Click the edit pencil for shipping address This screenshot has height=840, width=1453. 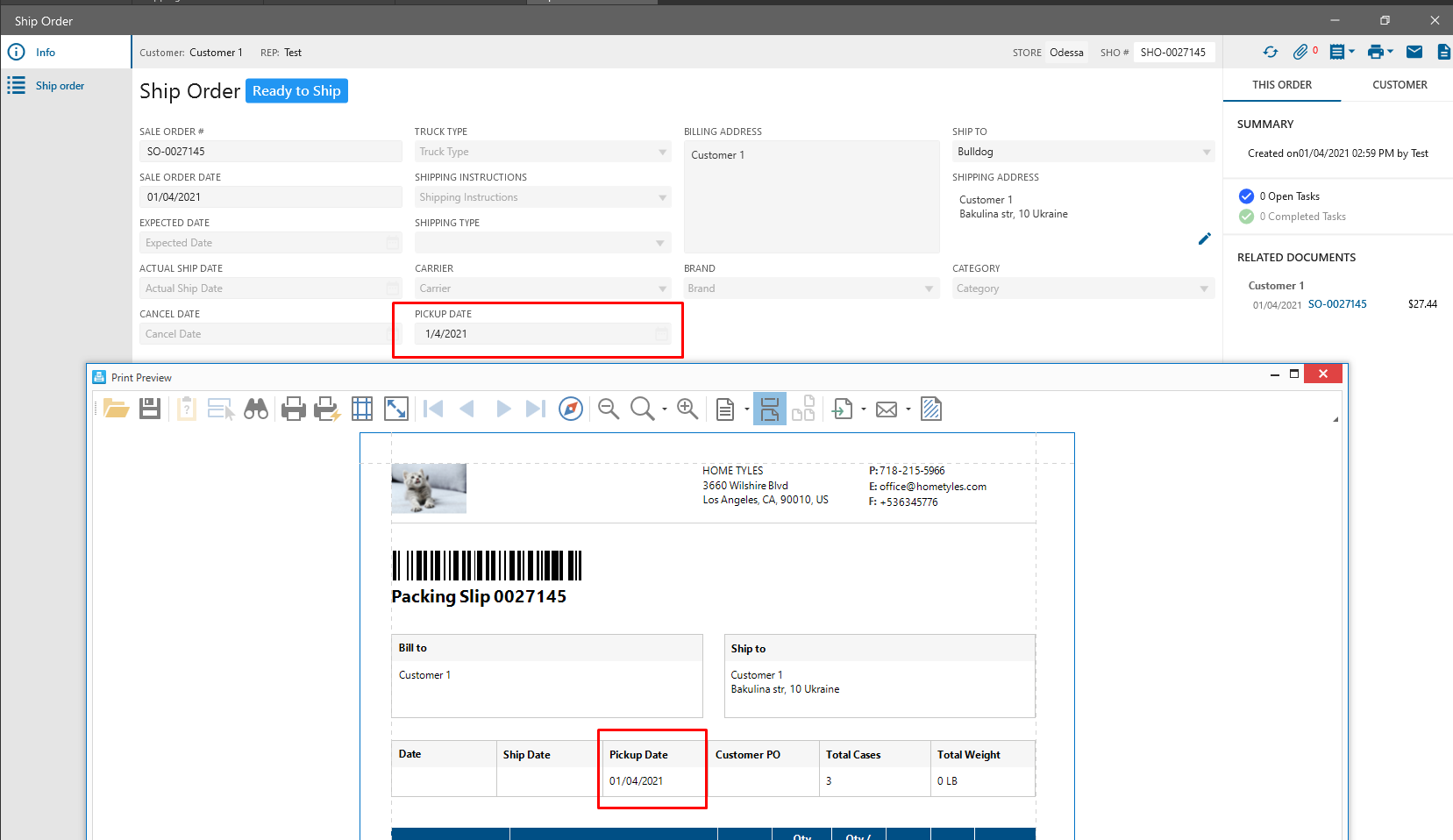(x=1204, y=238)
